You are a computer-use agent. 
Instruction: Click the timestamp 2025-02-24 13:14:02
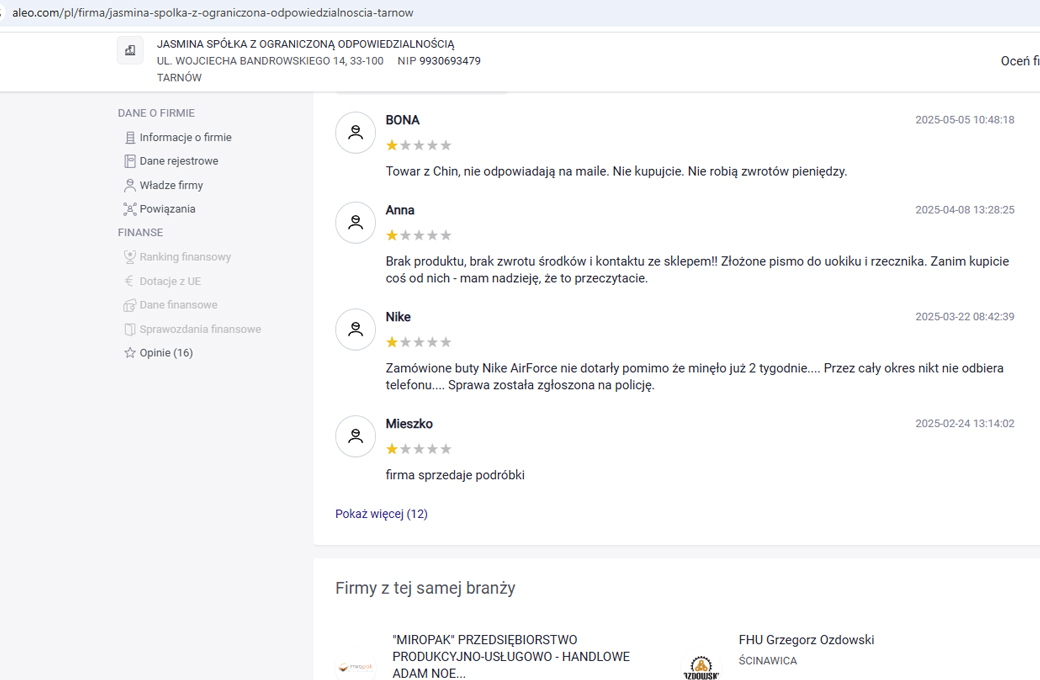coord(965,423)
